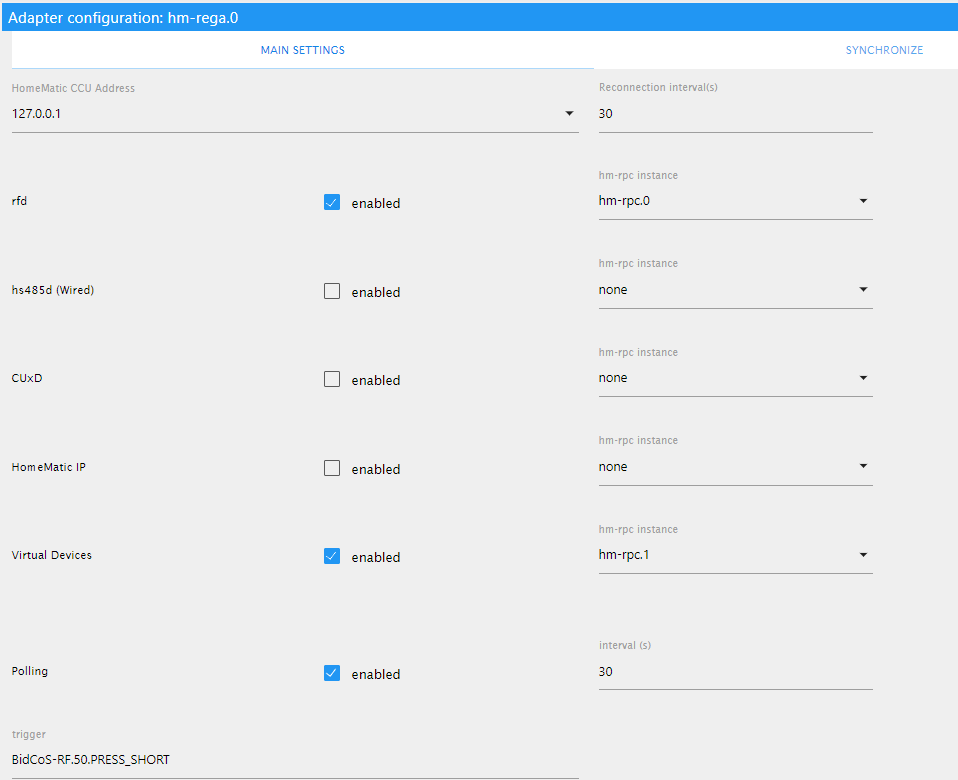Enable the HomeMatic IP checkbox
This screenshot has width=958, height=780.
point(332,468)
